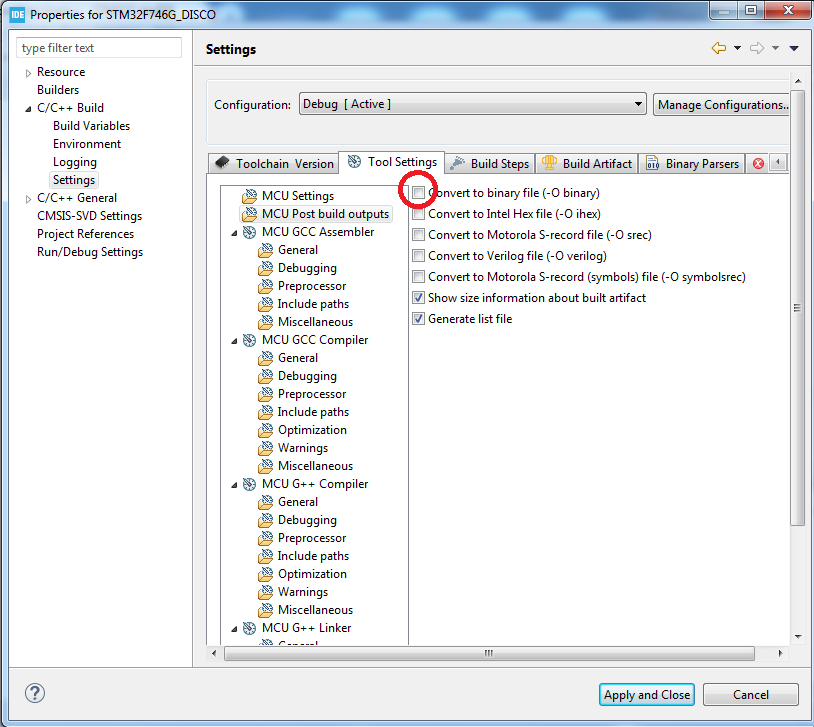This screenshot has height=727, width=814.
Task: Uncheck Generate list file checkbox
Action: 418,319
